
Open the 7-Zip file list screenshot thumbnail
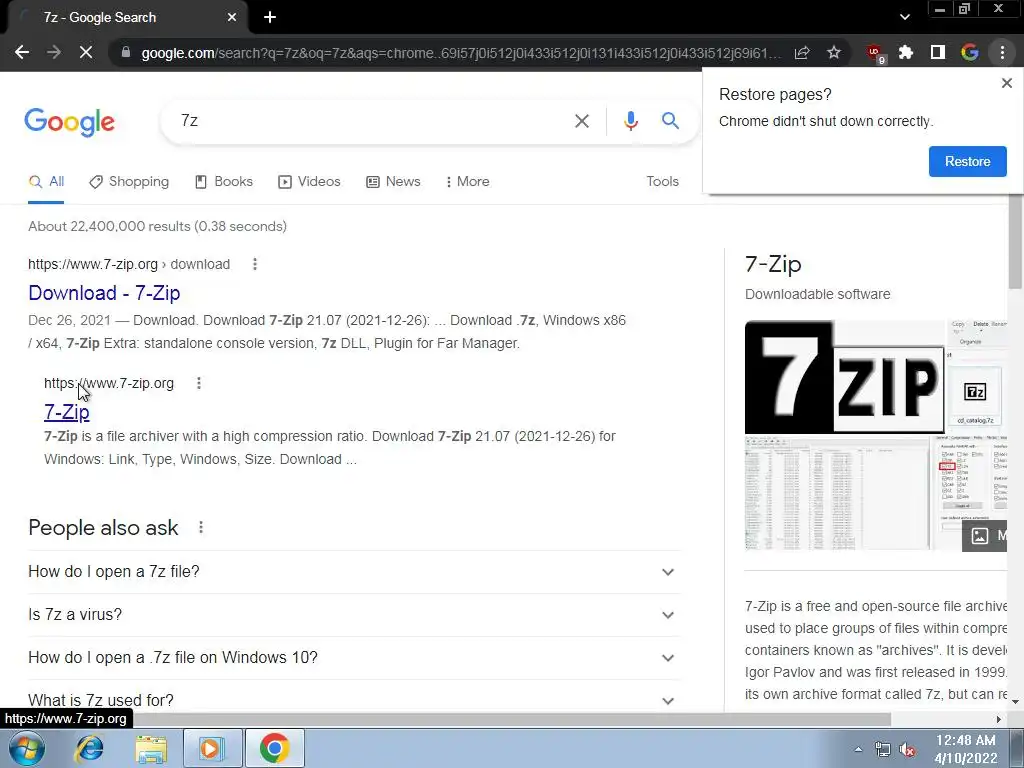point(837,494)
